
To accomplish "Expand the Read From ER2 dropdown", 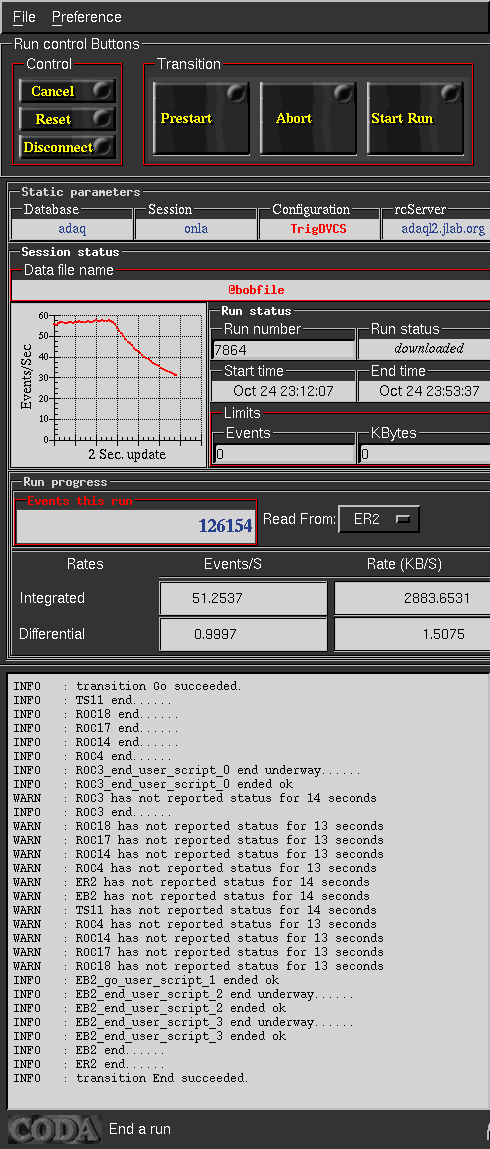I will 379,520.
